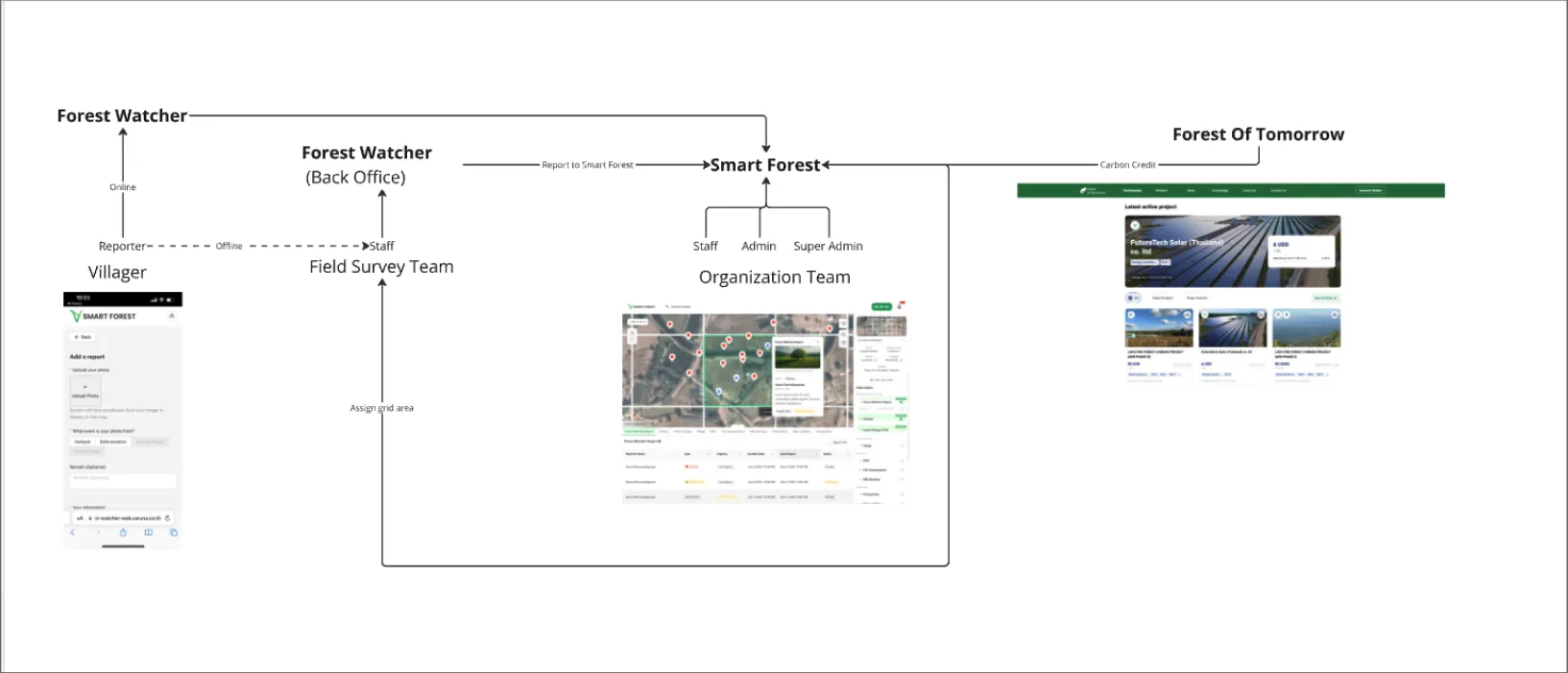Select the Token Project filter tab
The width and height of the screenshot is (1568, 673).
point(1162,298)
